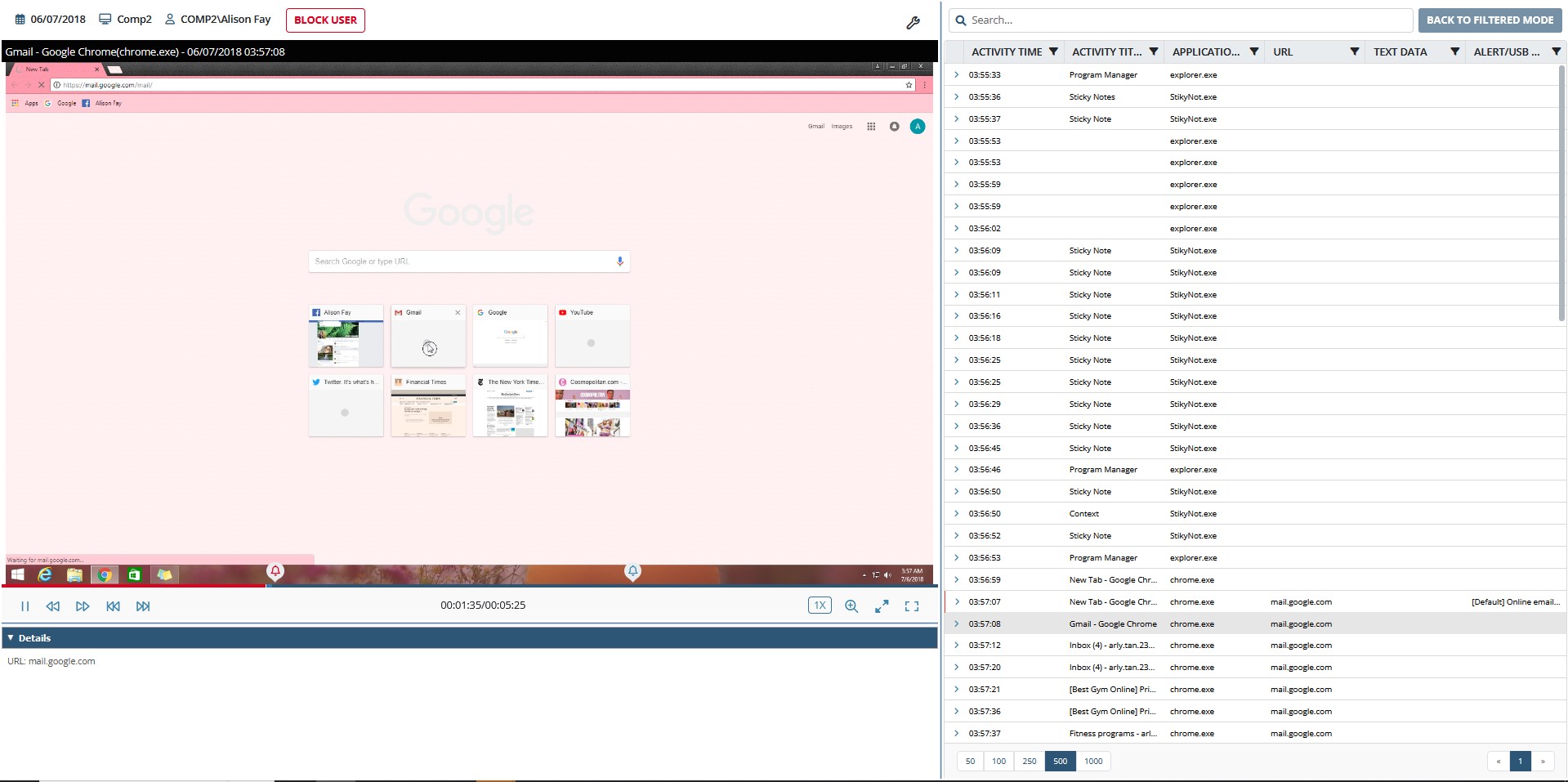The width and height of the screenshot is (1568, 782).
Task: Click Google apps grid icon in recording
Action: pos(871,126)
